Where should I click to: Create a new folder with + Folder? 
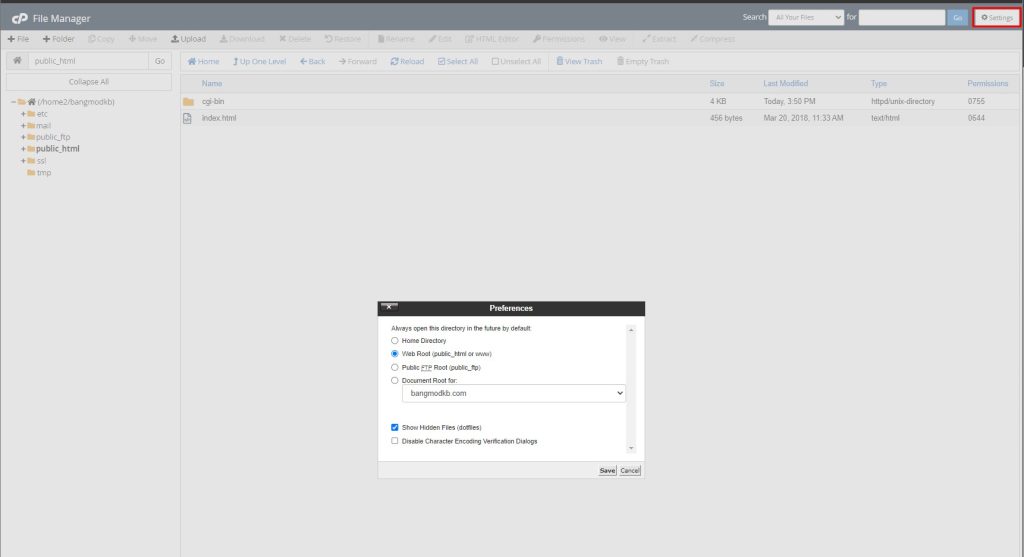[x=59, y=39]
